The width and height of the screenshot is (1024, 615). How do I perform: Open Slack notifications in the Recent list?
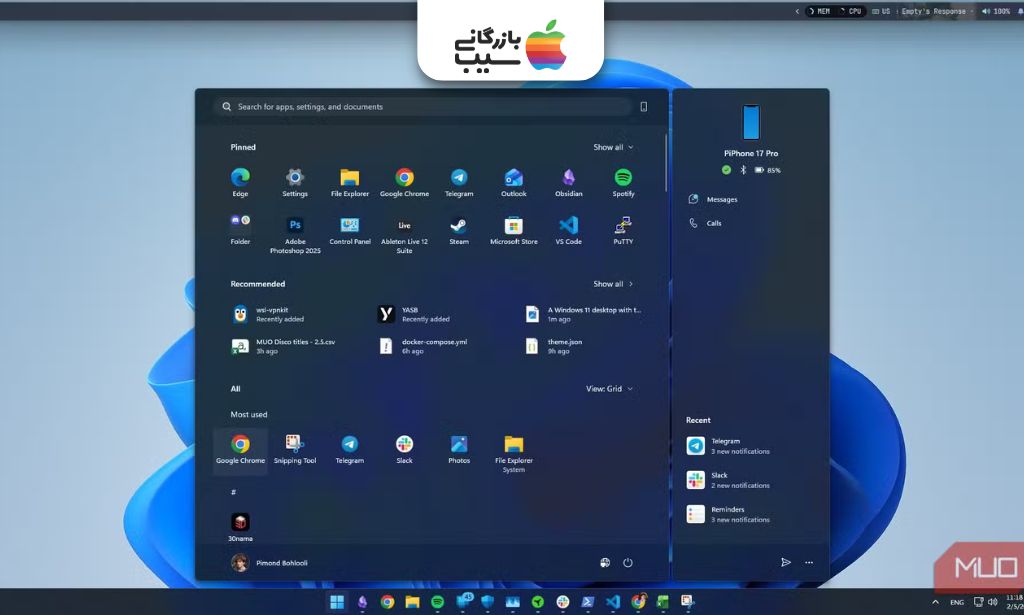(728, 480)
